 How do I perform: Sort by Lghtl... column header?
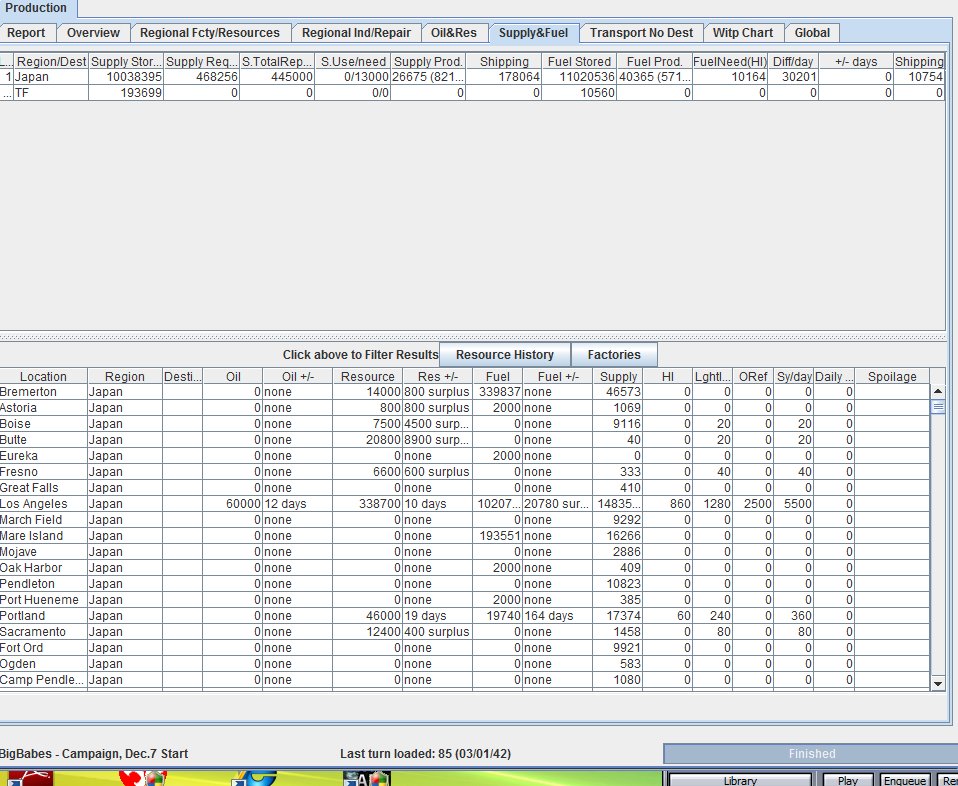click(712, 376)
